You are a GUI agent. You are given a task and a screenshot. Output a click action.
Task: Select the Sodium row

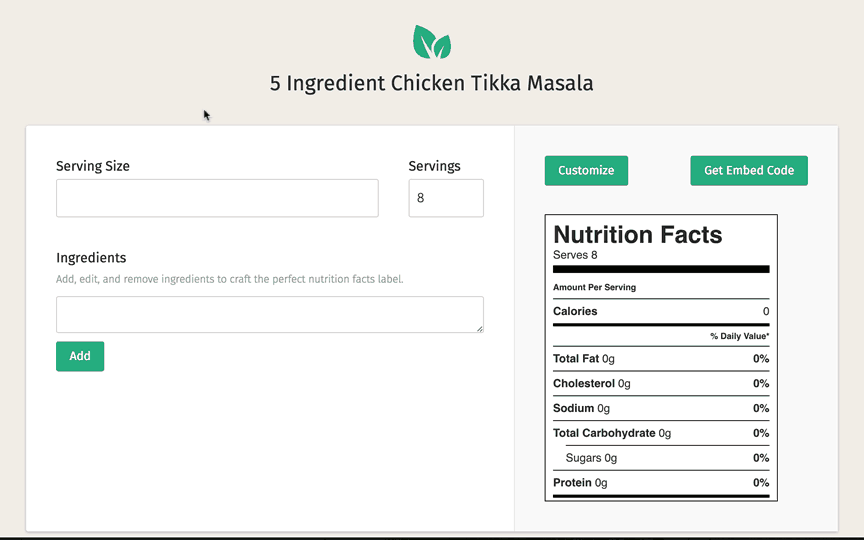(661, 408)
